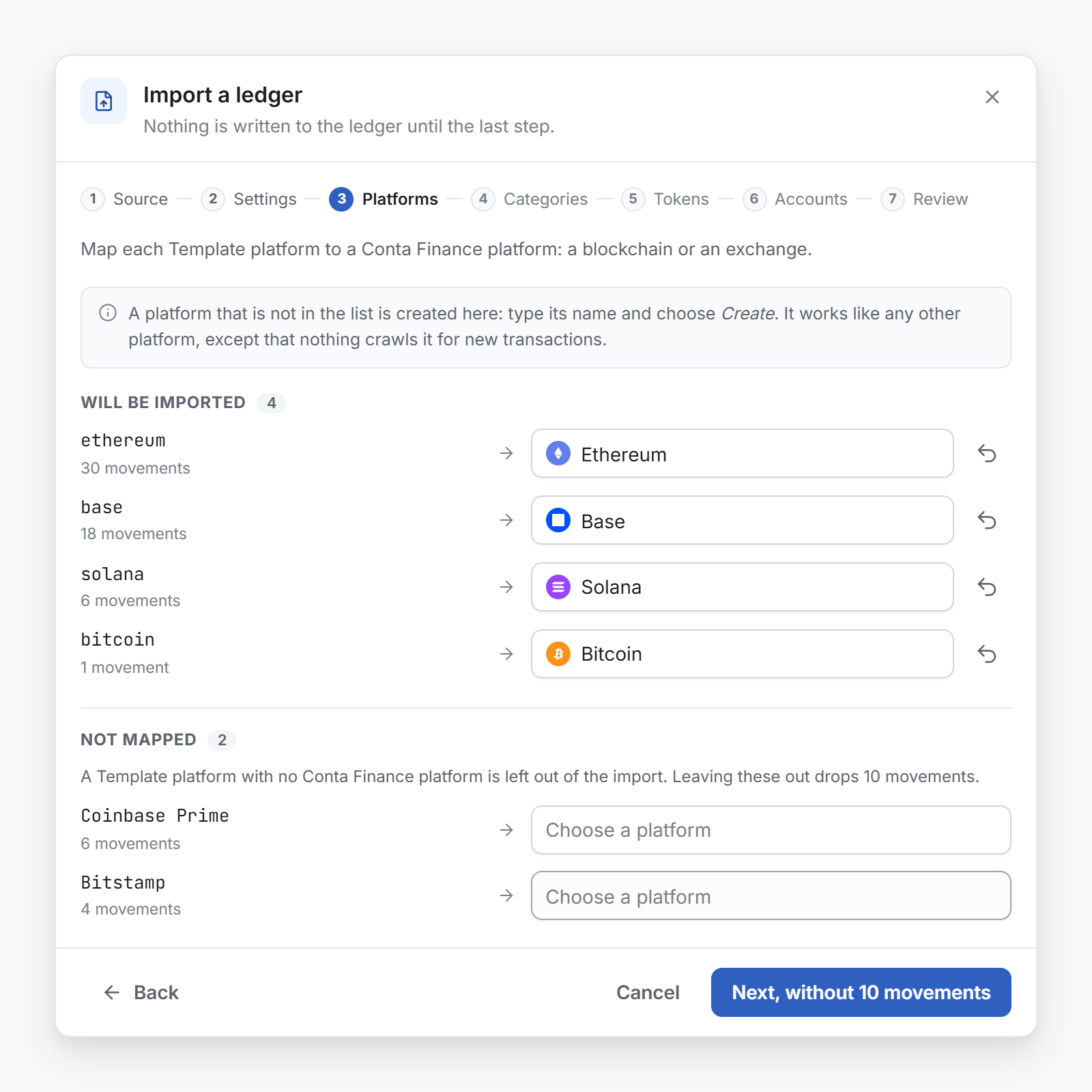Click the Bitcoin logo in the dropdown
1092x1092 pixels.
[558, 654]
